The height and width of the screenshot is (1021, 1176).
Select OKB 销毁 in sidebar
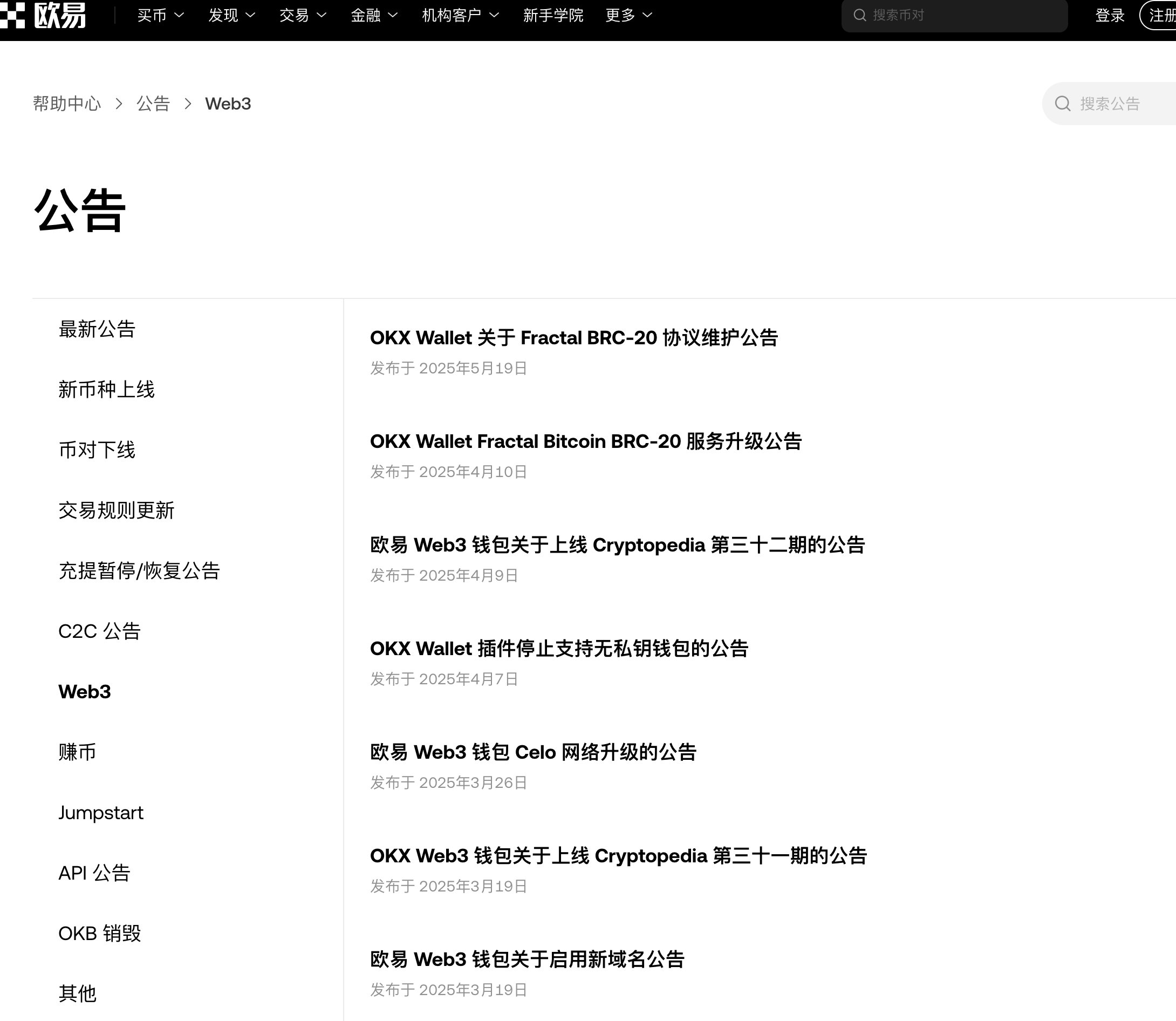(100, 933)
